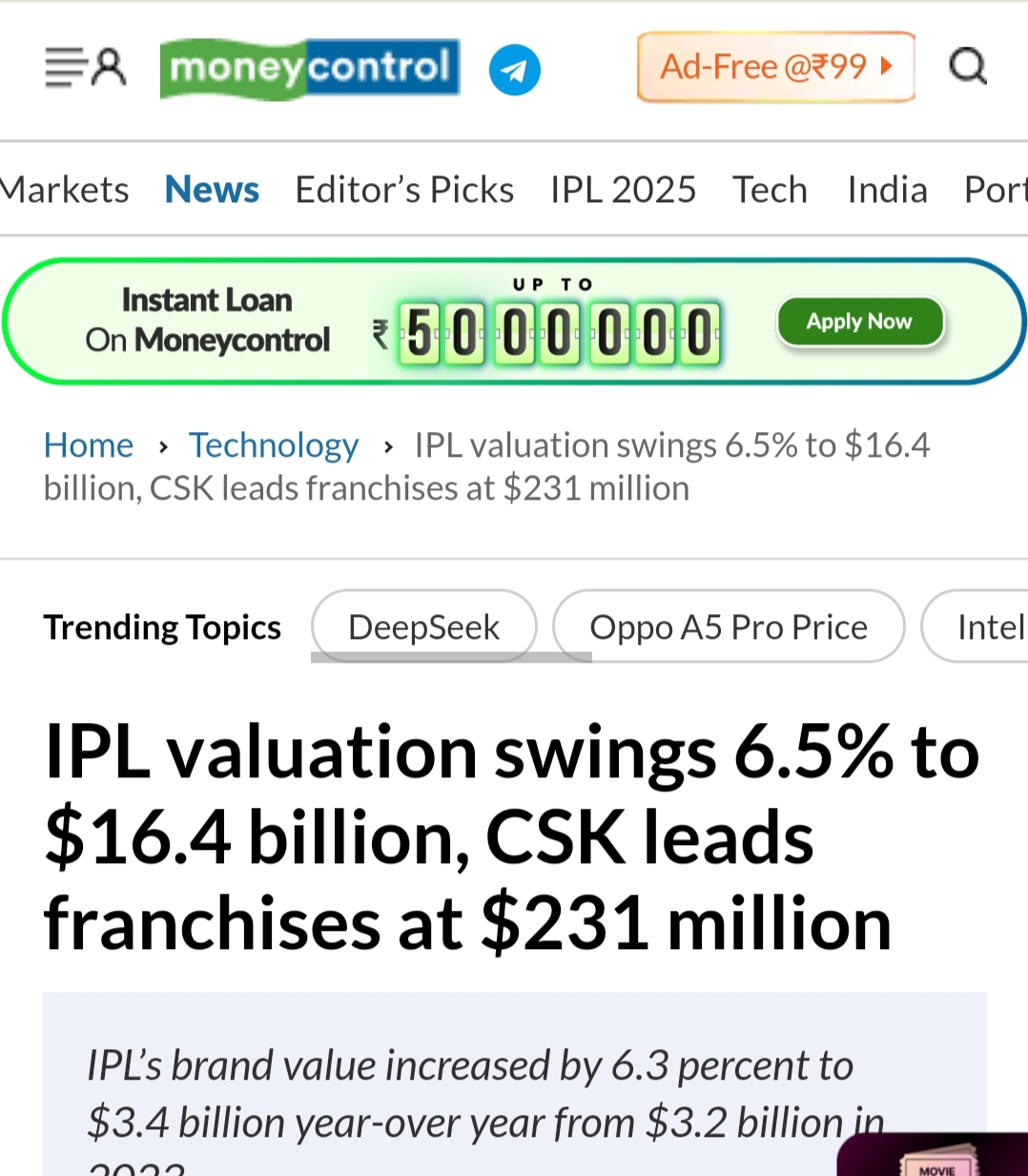The width and height of the screenshot is (1028, 1176).
Task: Select the DeepSeek trending topic
Action: click(423, 627)
